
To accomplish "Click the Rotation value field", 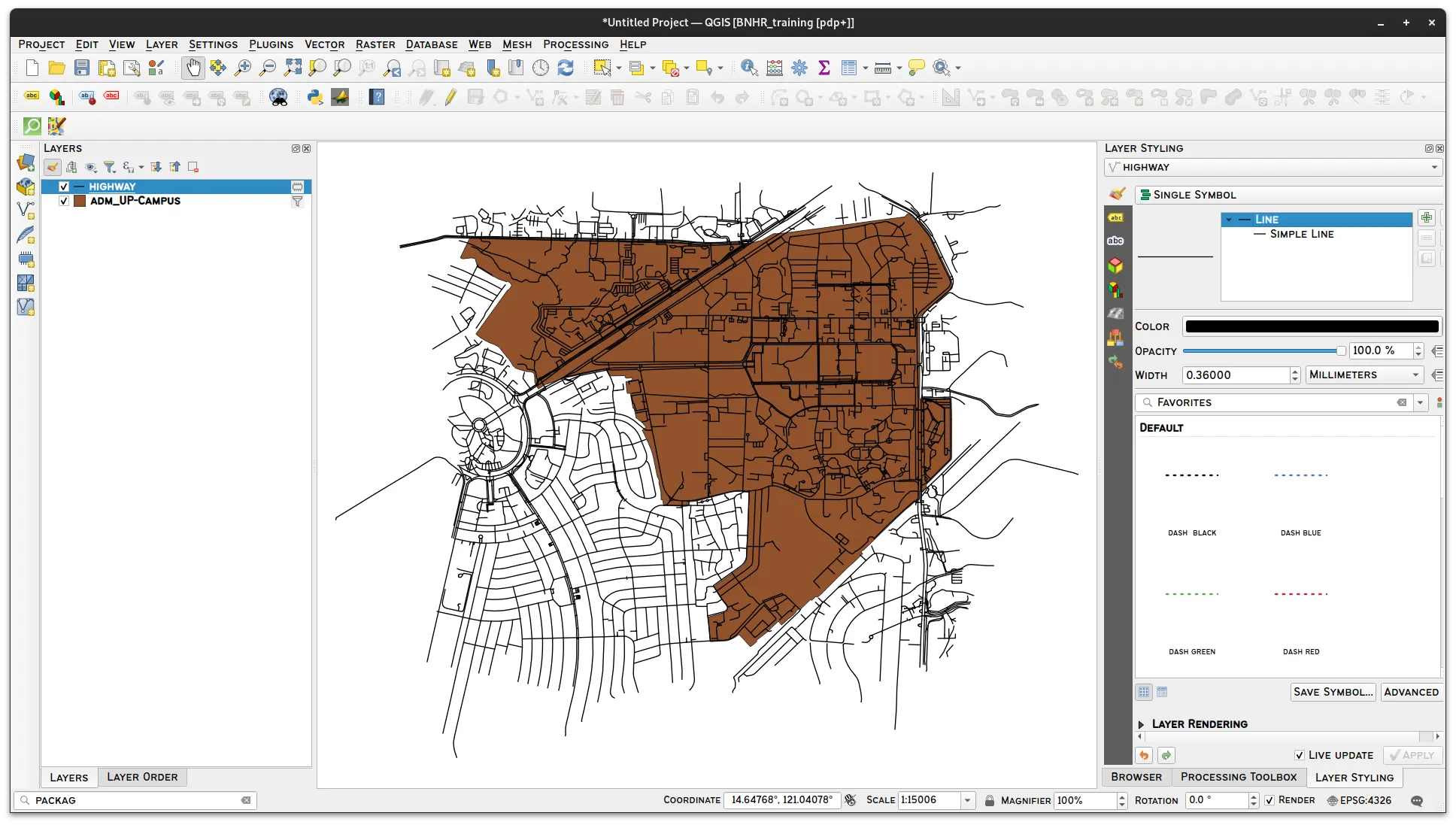I will 1216,800.
